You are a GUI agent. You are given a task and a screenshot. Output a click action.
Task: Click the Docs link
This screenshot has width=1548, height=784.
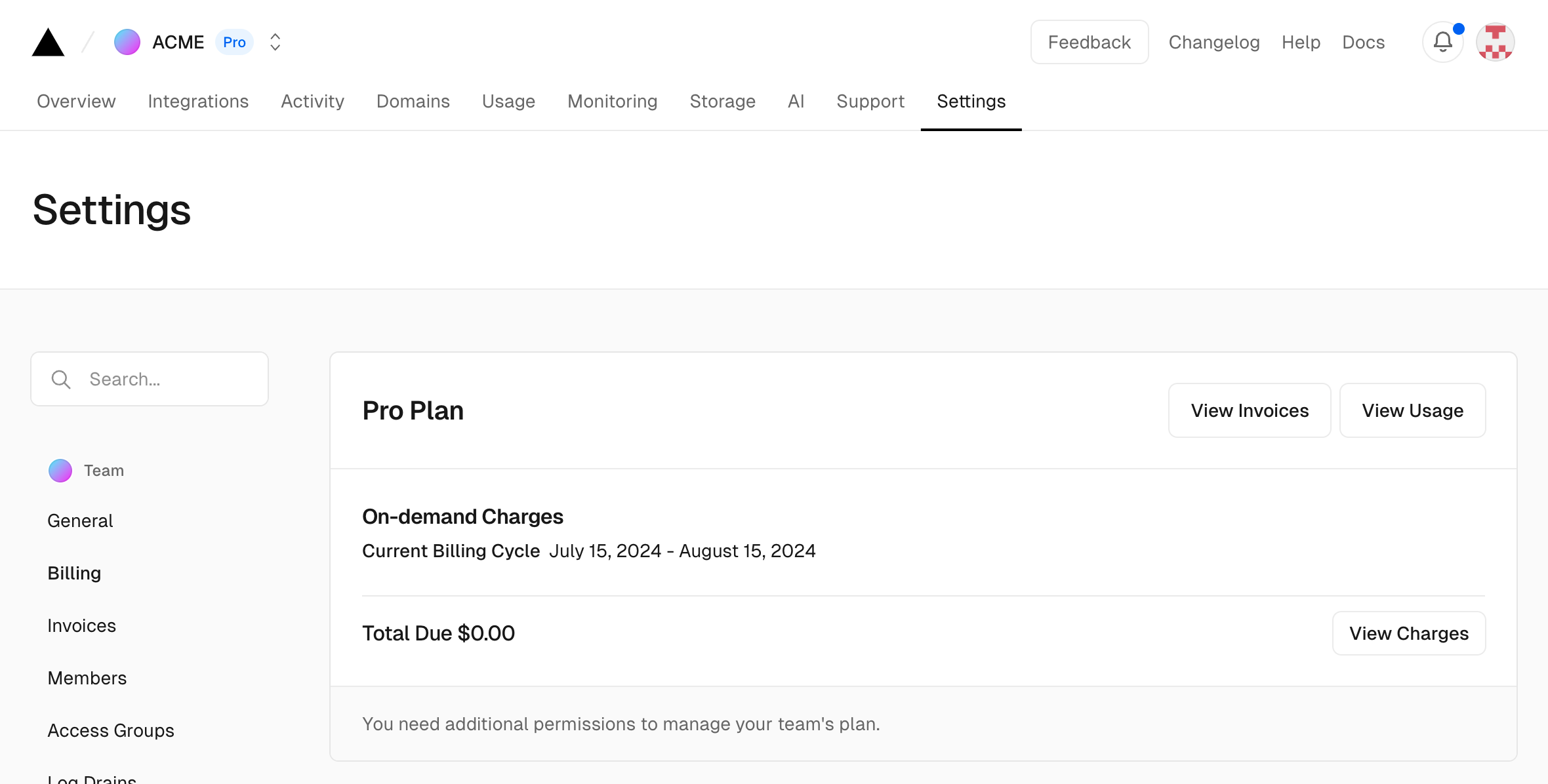coord(1363,42)
